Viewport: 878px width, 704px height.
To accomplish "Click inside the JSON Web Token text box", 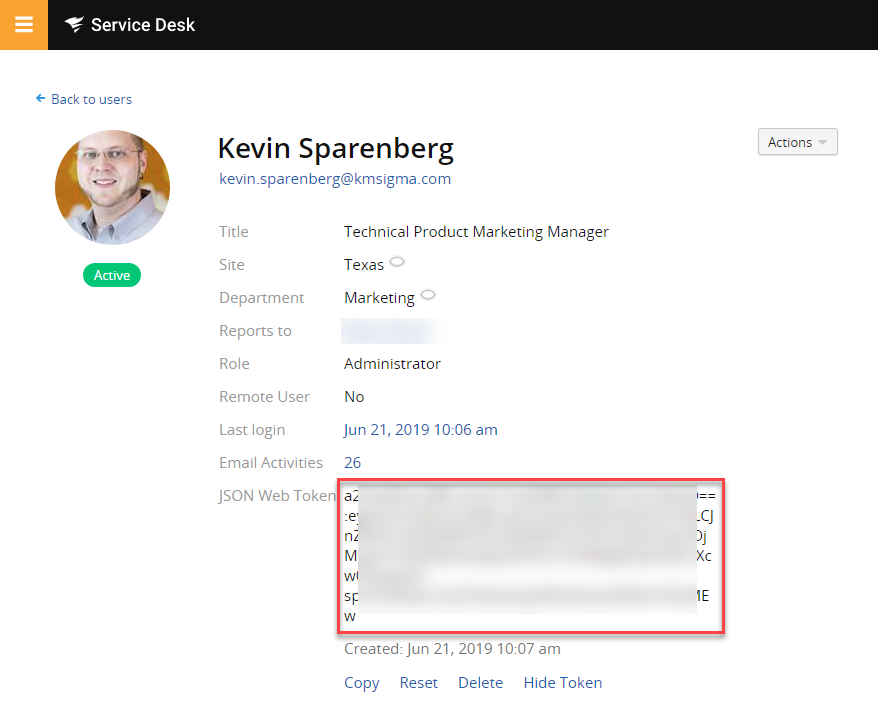I will (531, 556).
